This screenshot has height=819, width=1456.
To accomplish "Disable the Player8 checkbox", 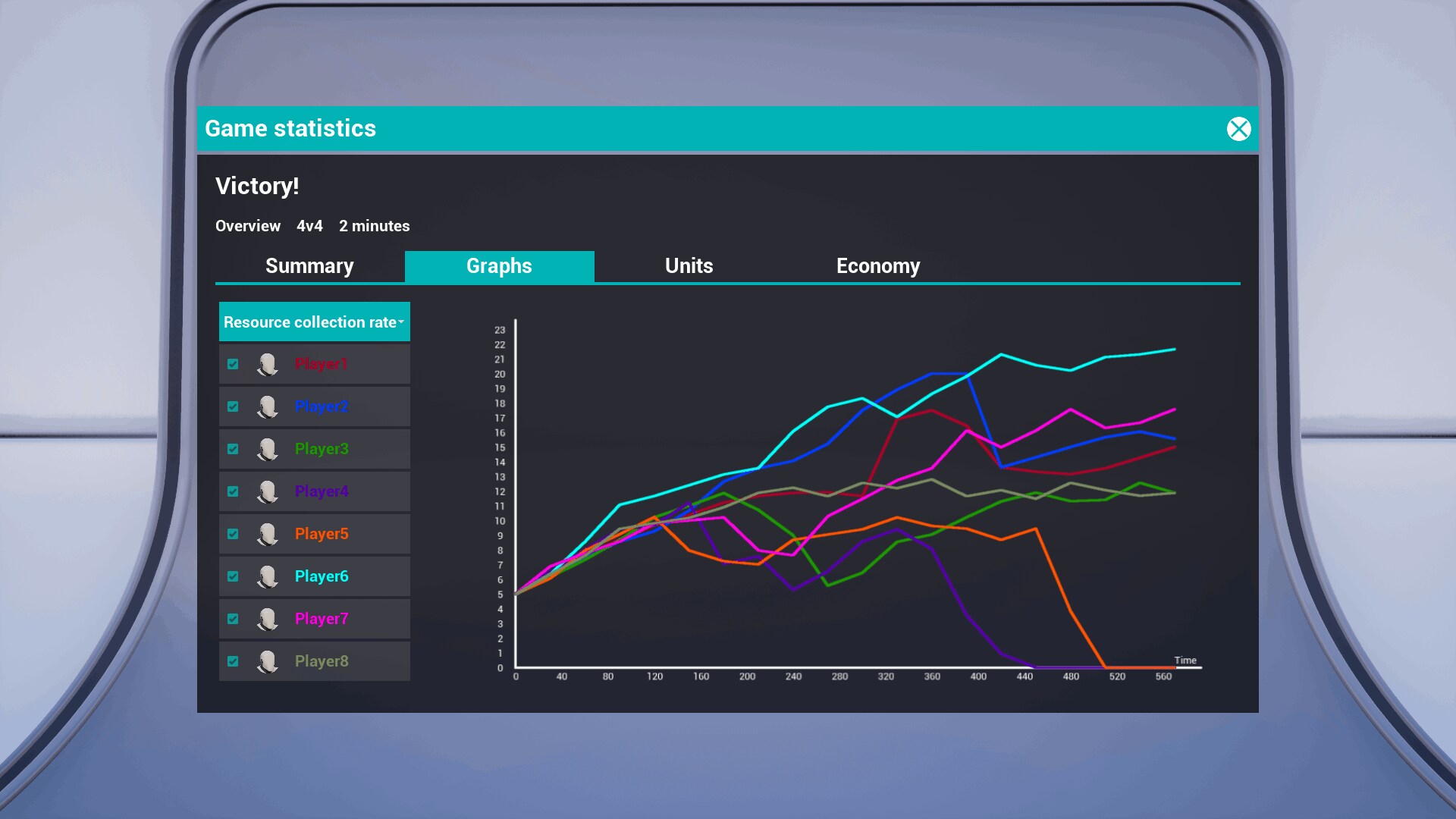I will (x=233, y=661).
